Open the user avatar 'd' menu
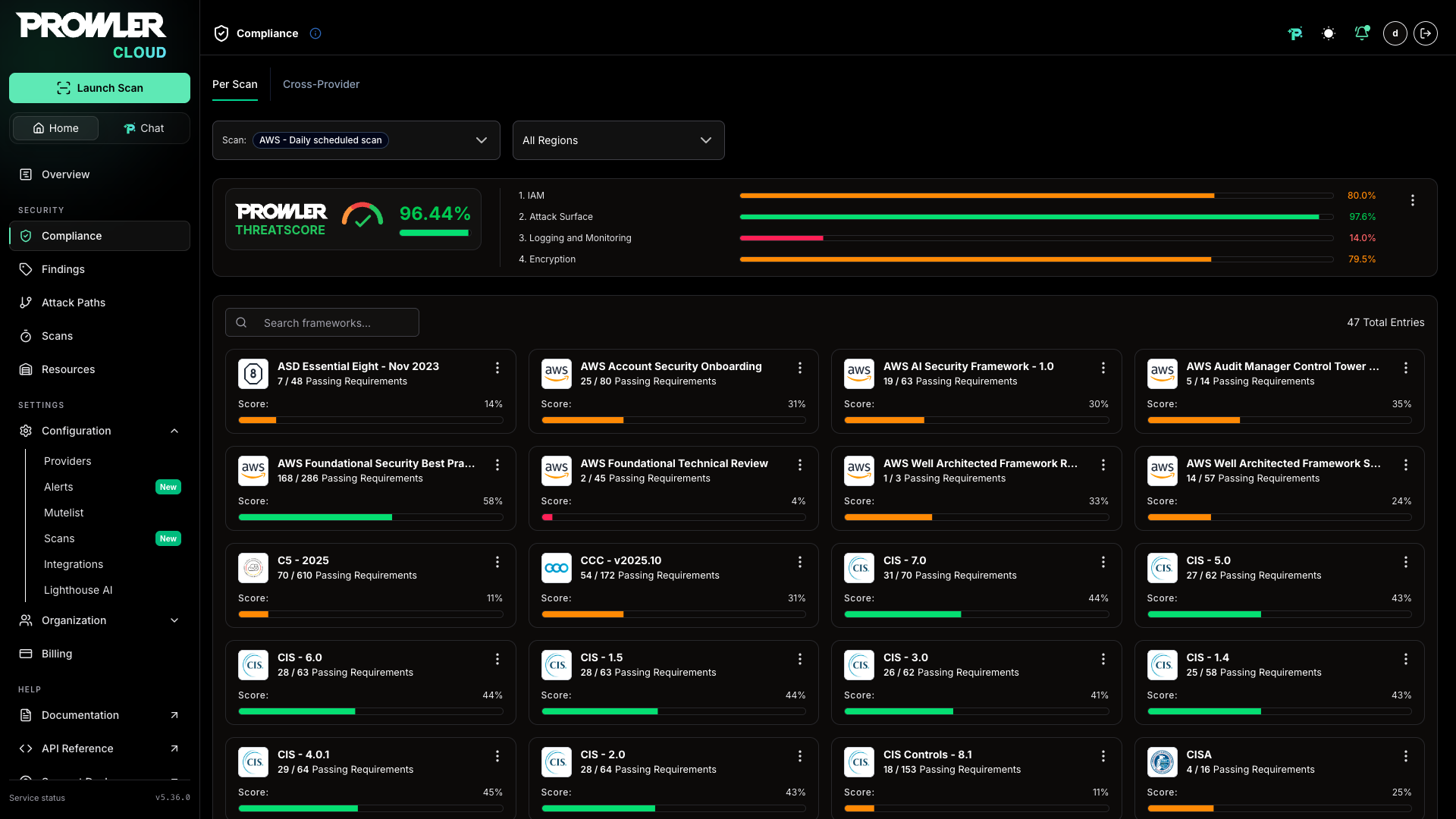1456x819 pixels. pyautogui.click(x=1395, y=33)
